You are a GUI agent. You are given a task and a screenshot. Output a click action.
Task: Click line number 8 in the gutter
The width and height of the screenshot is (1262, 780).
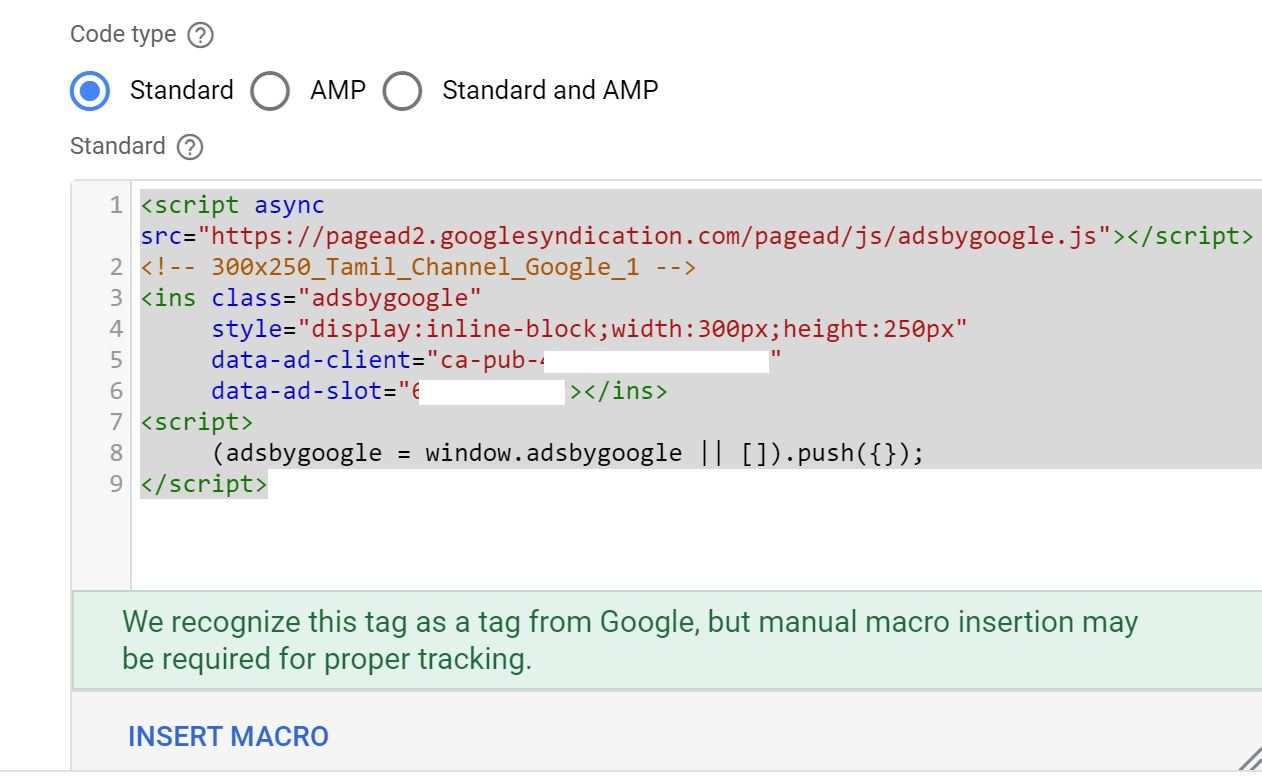pos(116,453)
